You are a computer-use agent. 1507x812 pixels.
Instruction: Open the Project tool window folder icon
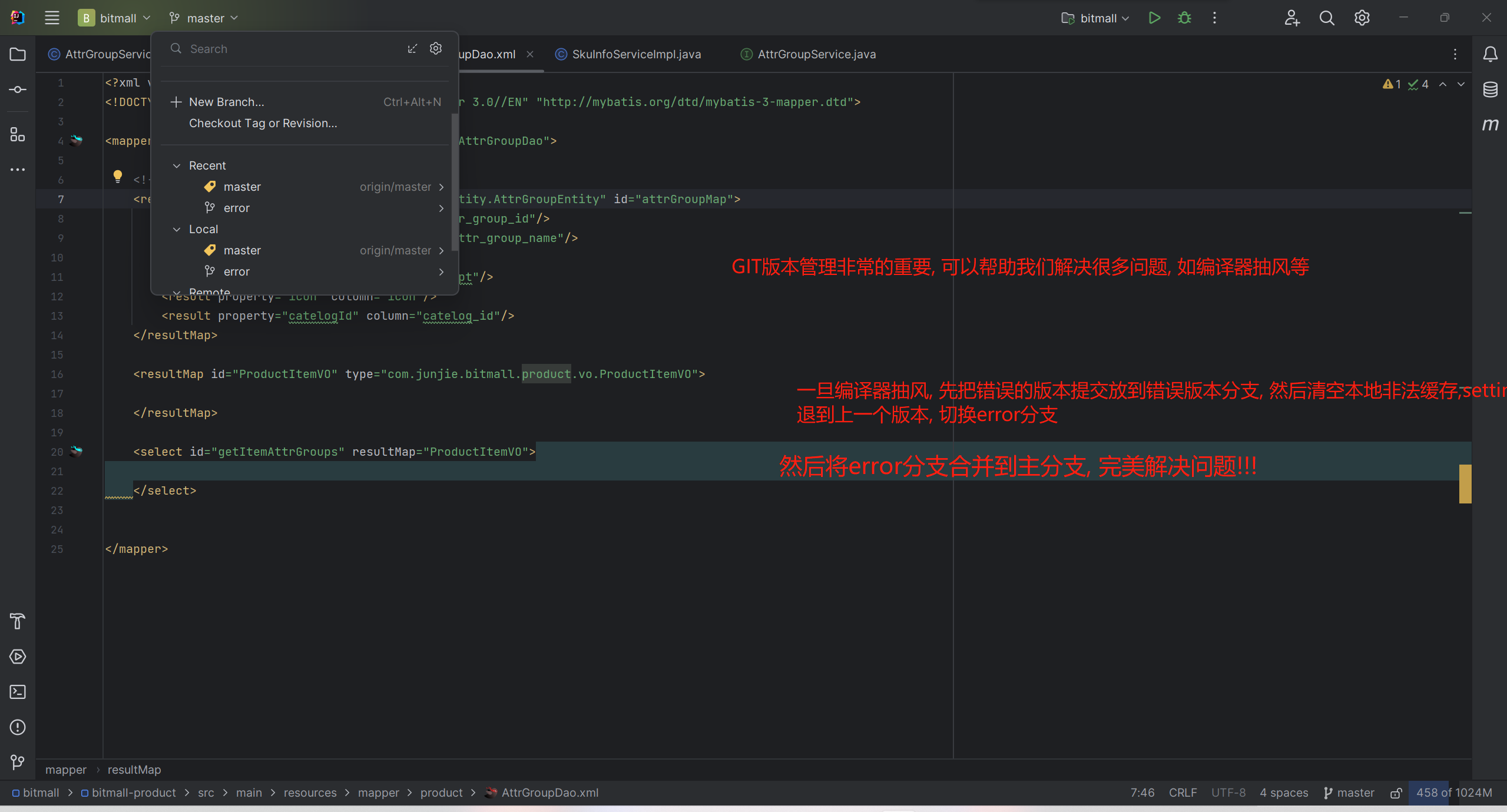(x=18, y=54)
